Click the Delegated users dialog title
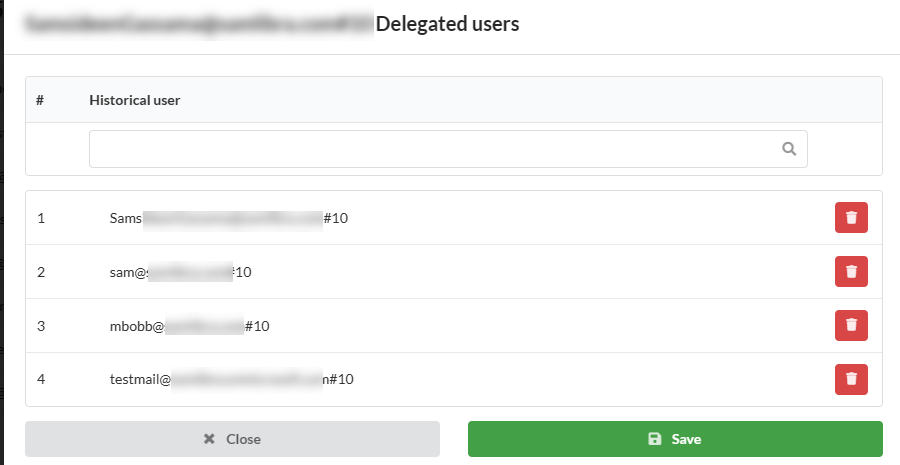This screenshot has height=465, width=900. 448,24
